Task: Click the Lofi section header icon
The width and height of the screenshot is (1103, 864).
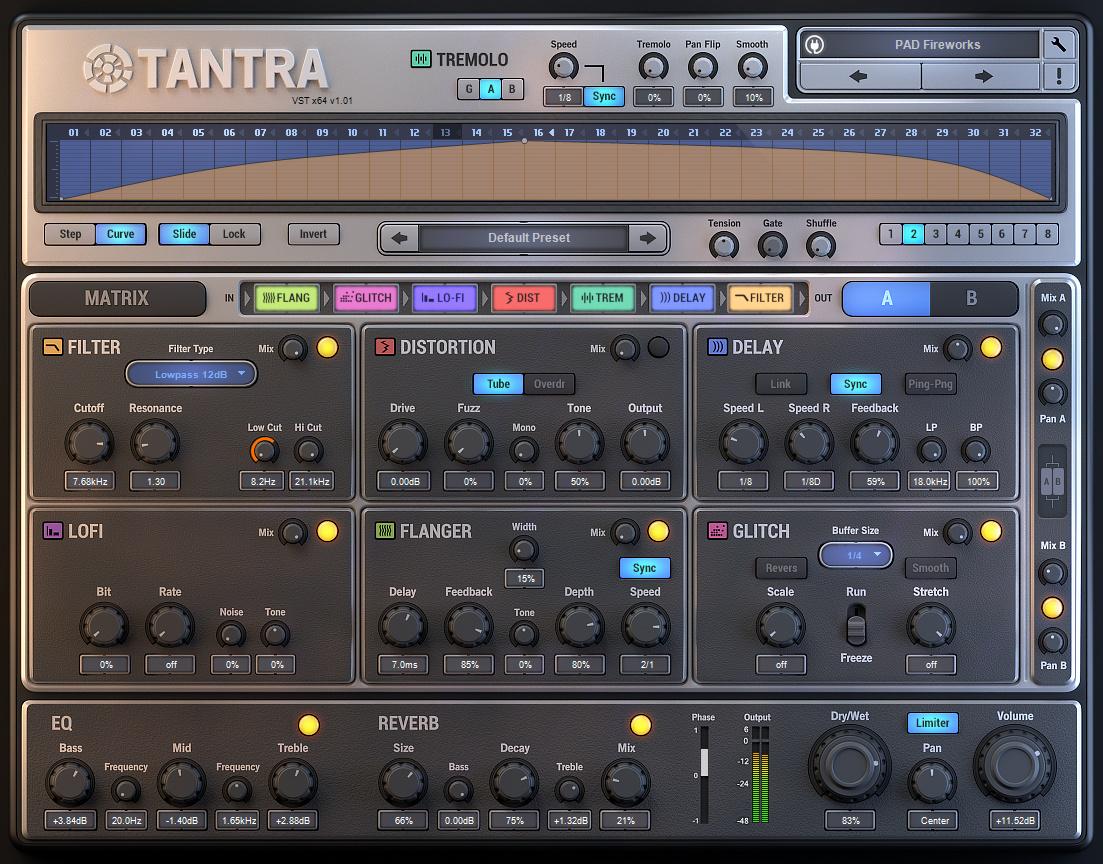Action: (53, 531)
